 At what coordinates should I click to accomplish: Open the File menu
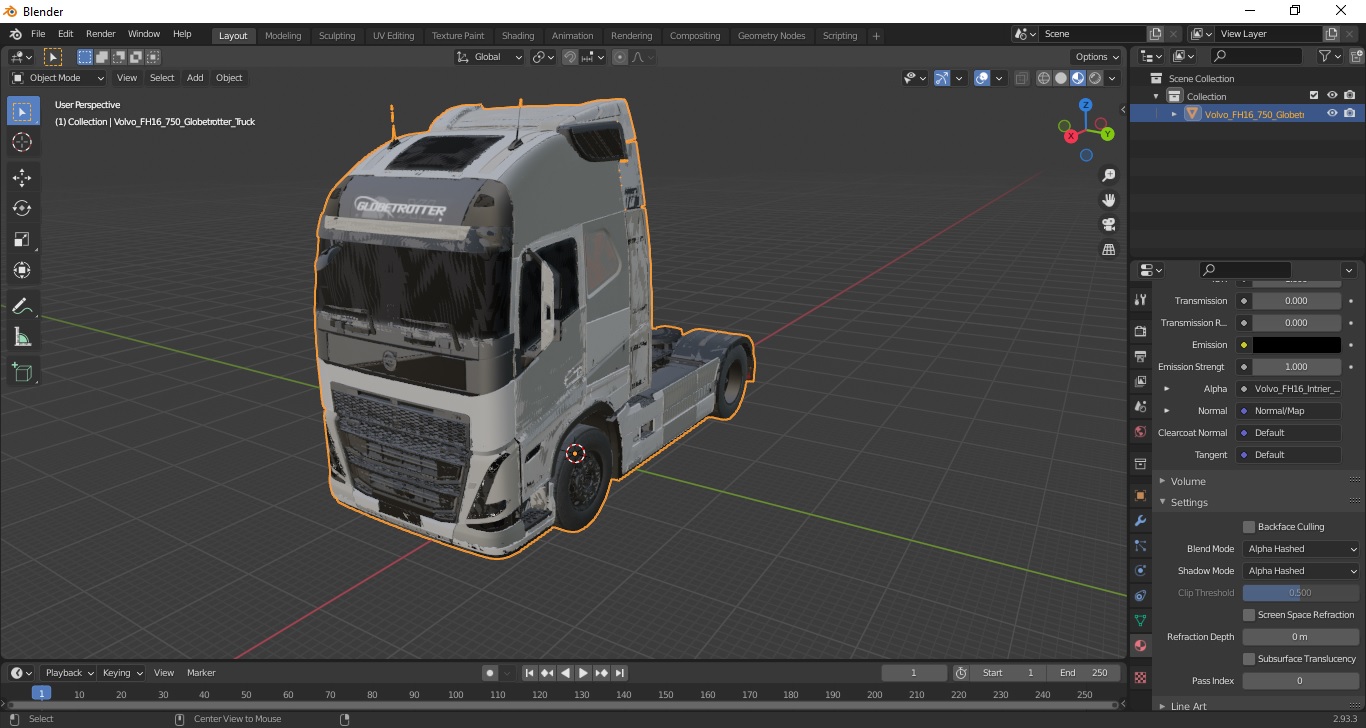coord(38,34)
